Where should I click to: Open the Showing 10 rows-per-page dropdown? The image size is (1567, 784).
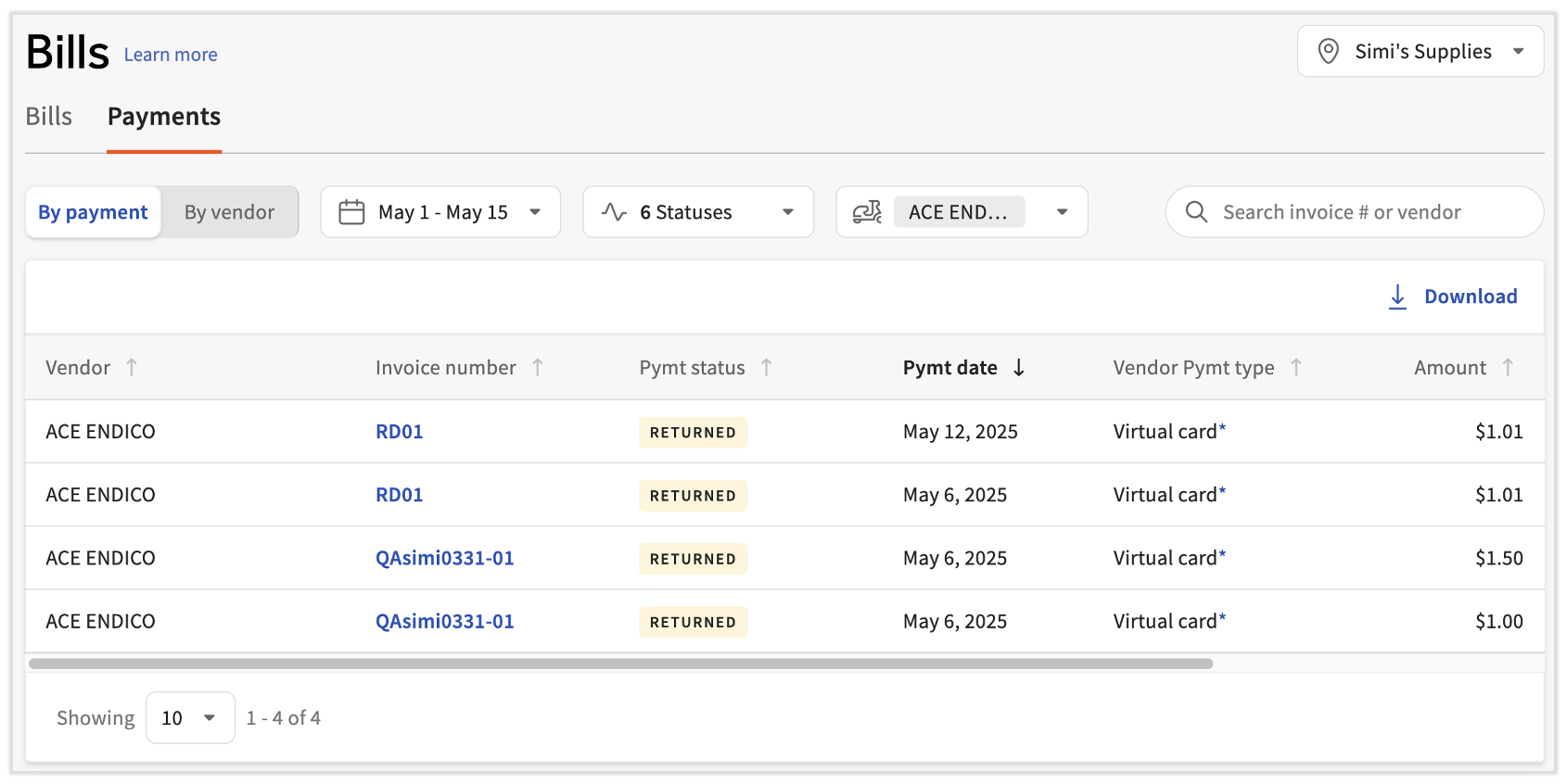pyautogui.click(x=190, y=718)
